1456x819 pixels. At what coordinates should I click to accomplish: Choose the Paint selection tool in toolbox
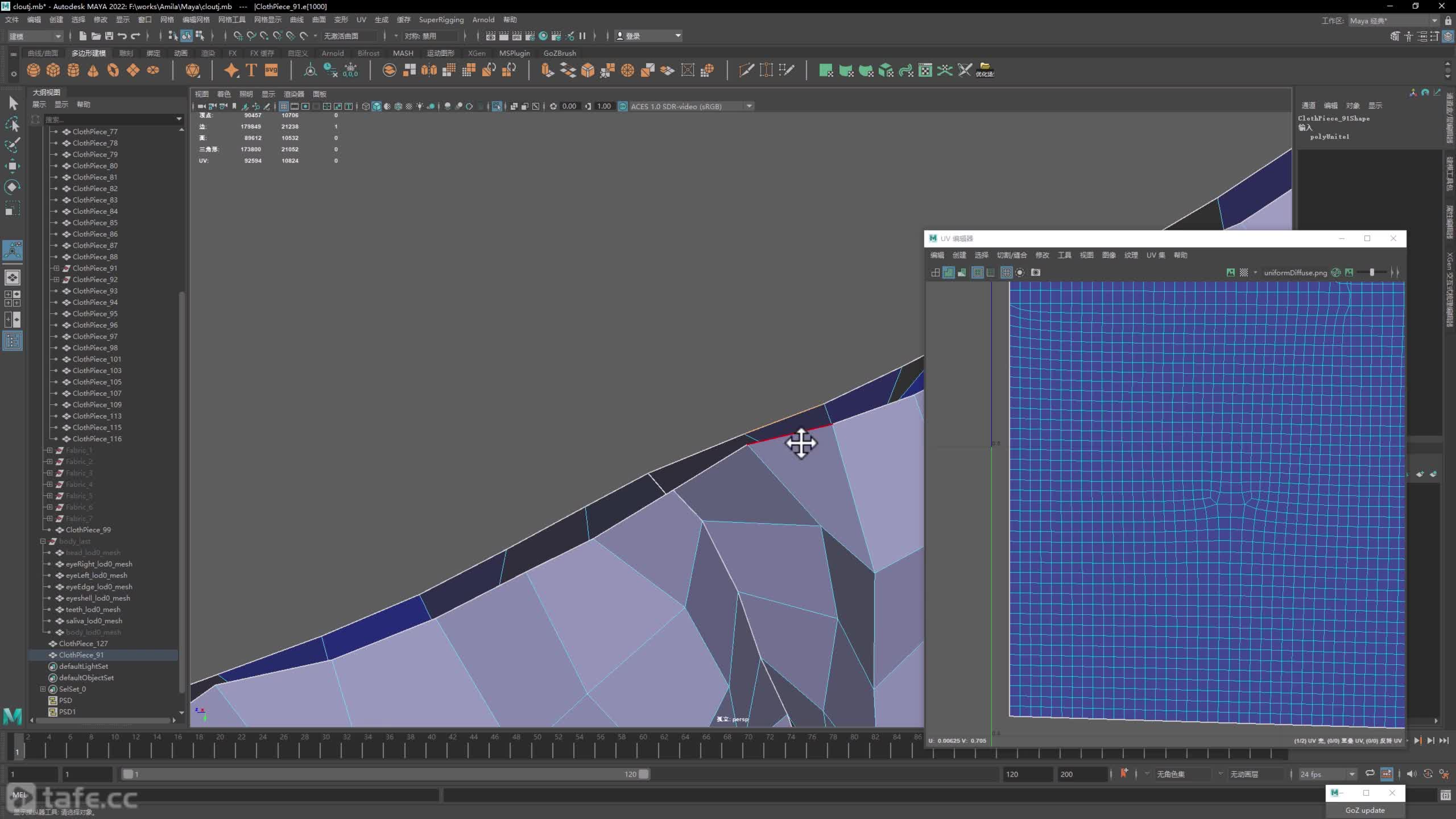pyautogui.click(x=13, y=145)
